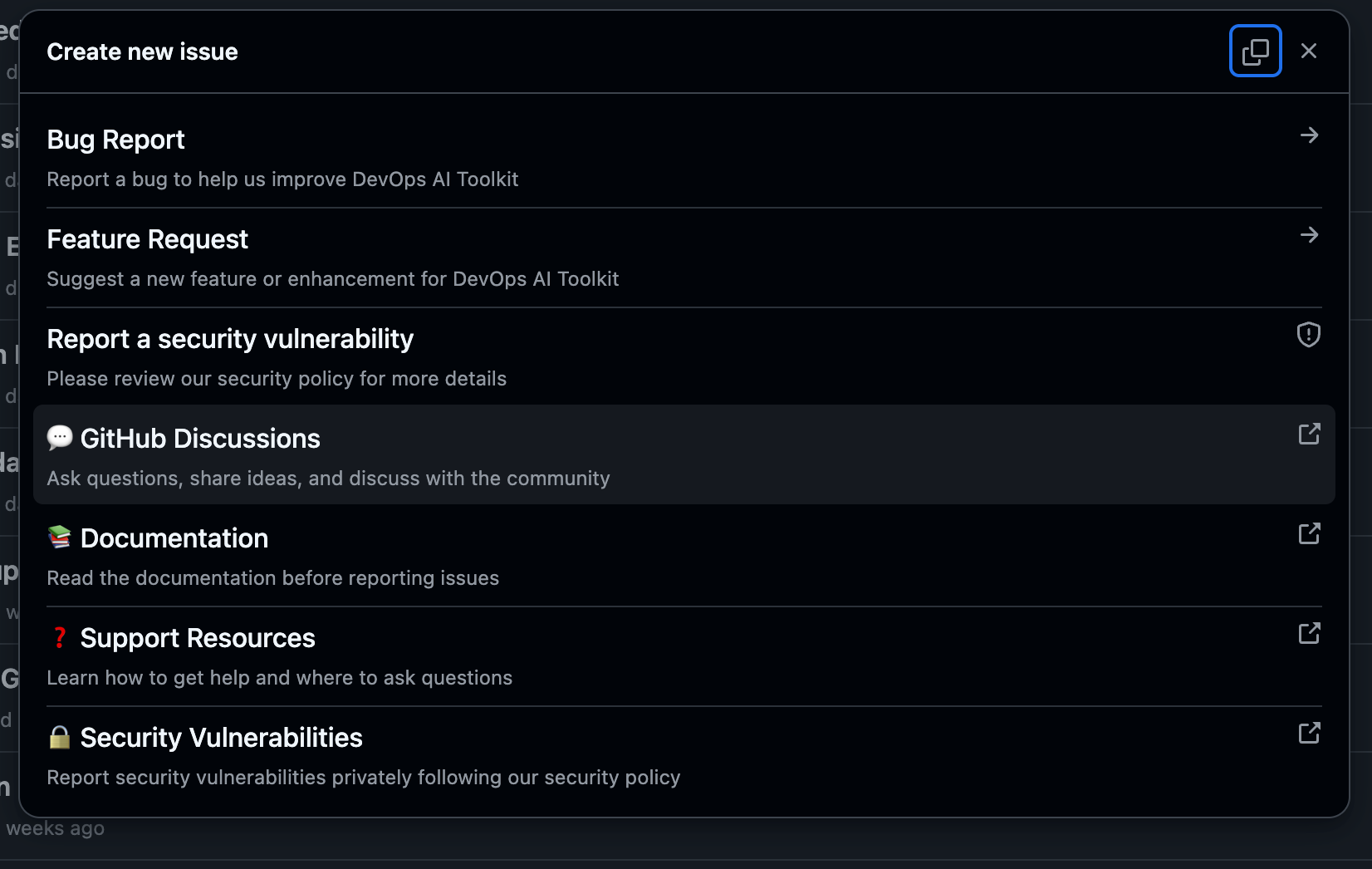Go to Support Resources
This screenshot has width=1372, height=869.
click(198, 638)
